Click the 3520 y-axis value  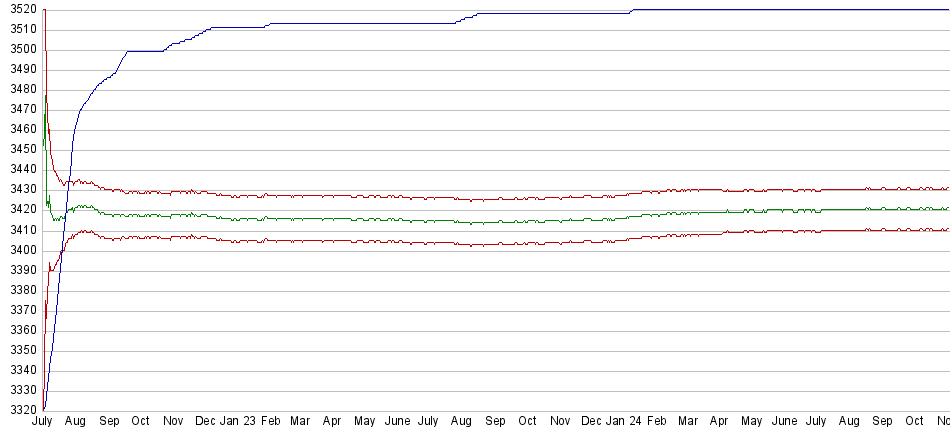point(20,10)
